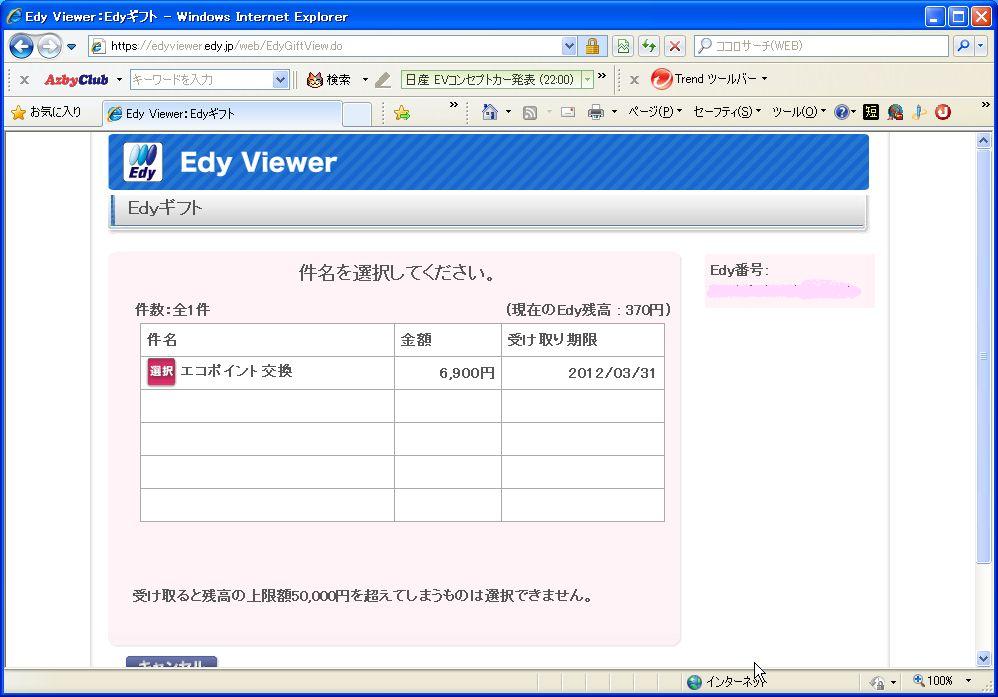
Task: Show more favorites bar items via chevron
Action: [x=453, y=105]
